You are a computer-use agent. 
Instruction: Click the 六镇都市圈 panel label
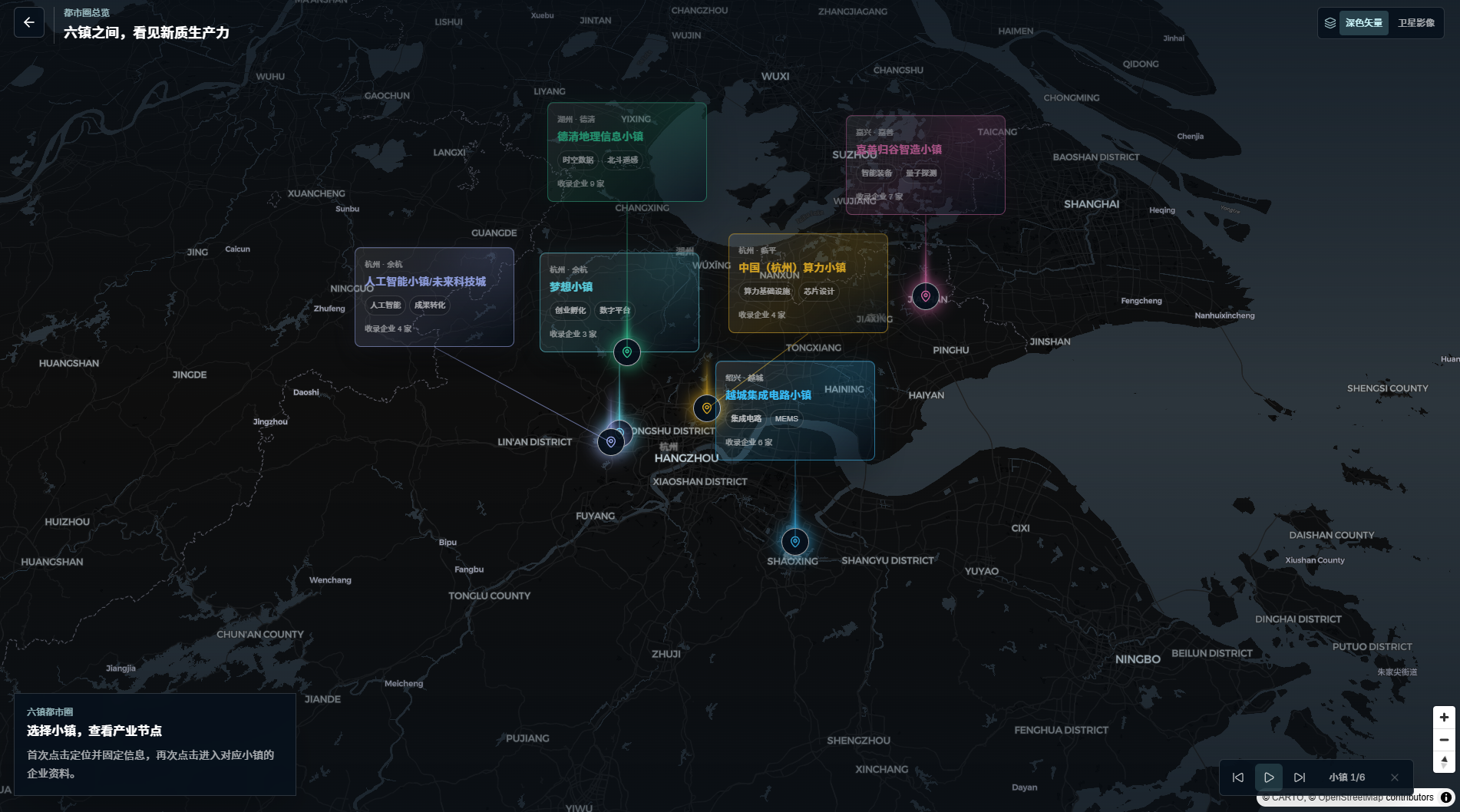[x=50, y=712]
